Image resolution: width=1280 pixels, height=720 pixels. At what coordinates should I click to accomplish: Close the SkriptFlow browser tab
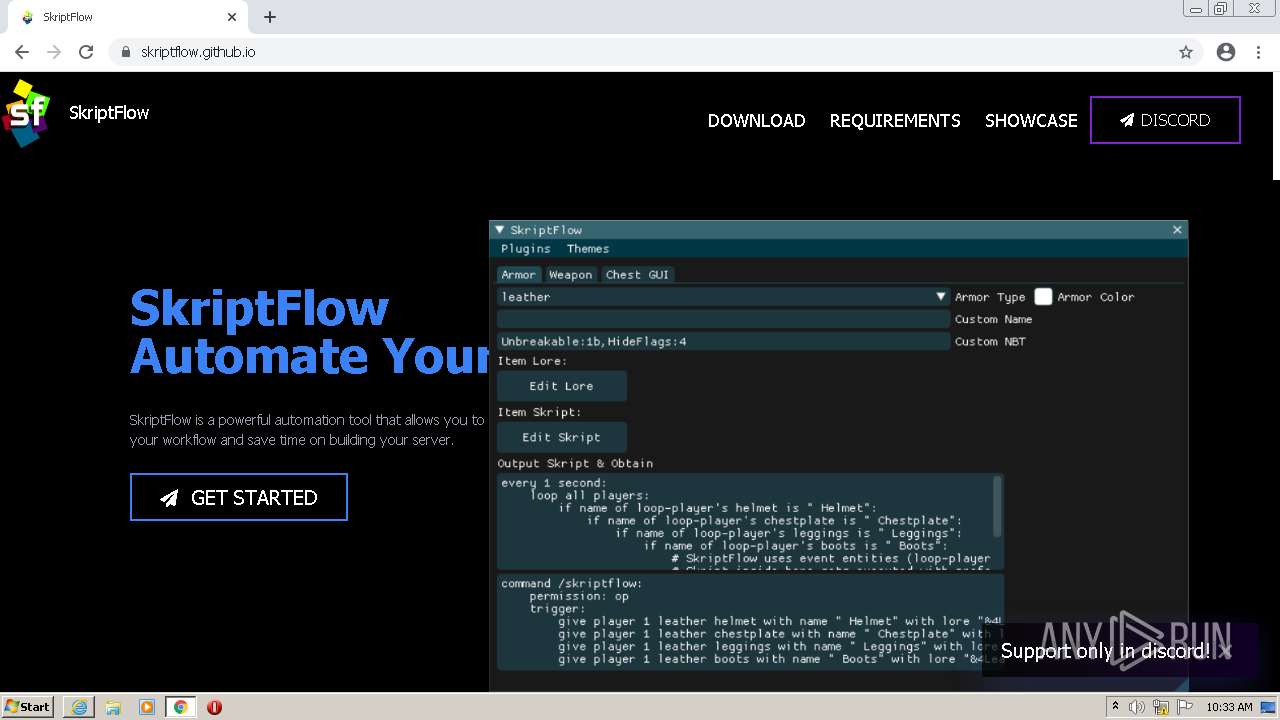point(232,17)
